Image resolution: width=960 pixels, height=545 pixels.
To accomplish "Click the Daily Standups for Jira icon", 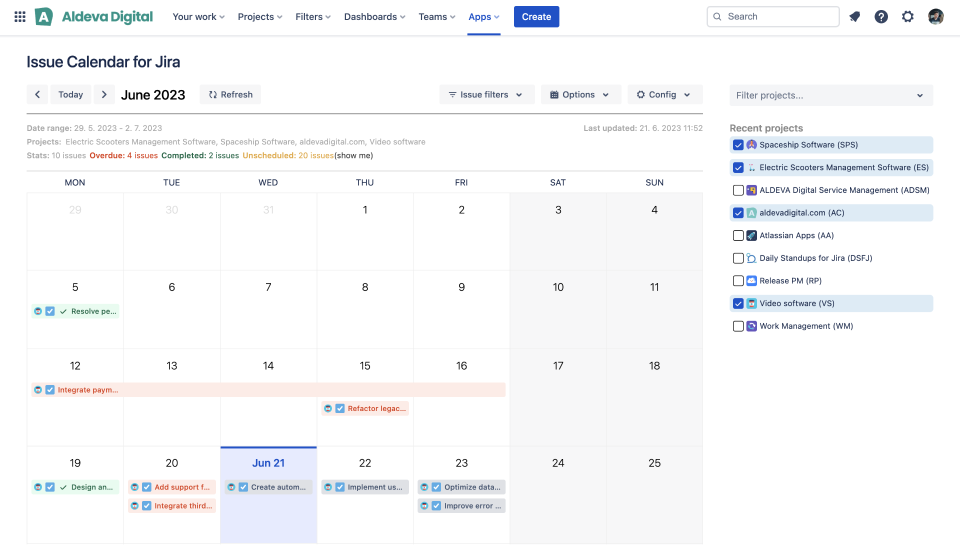I will [x=751, y=258].
